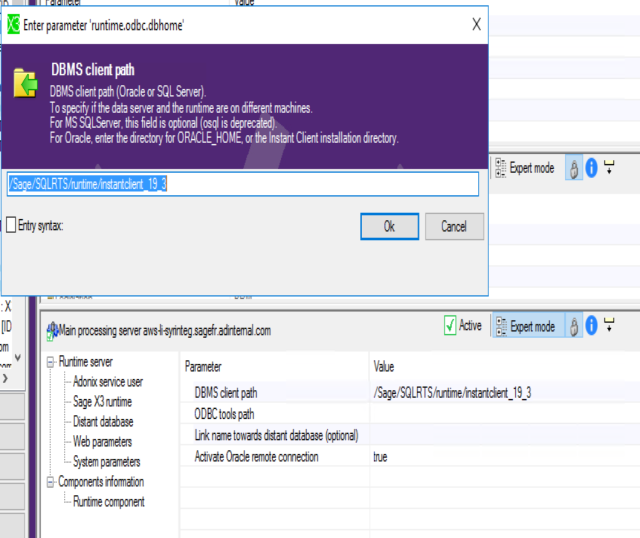
Task: Open Web parameters in the tree
Action: 102,442
